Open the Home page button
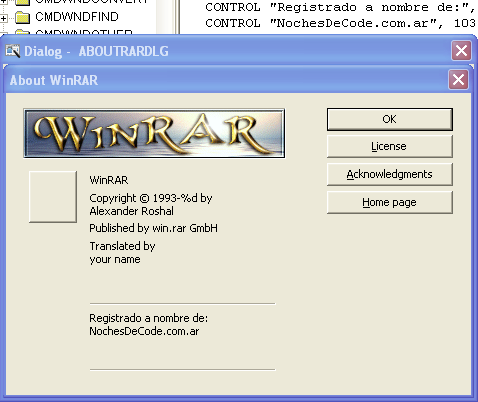This screenshot has width=478, height=402. pyautogui.click(x=390, y=202)
